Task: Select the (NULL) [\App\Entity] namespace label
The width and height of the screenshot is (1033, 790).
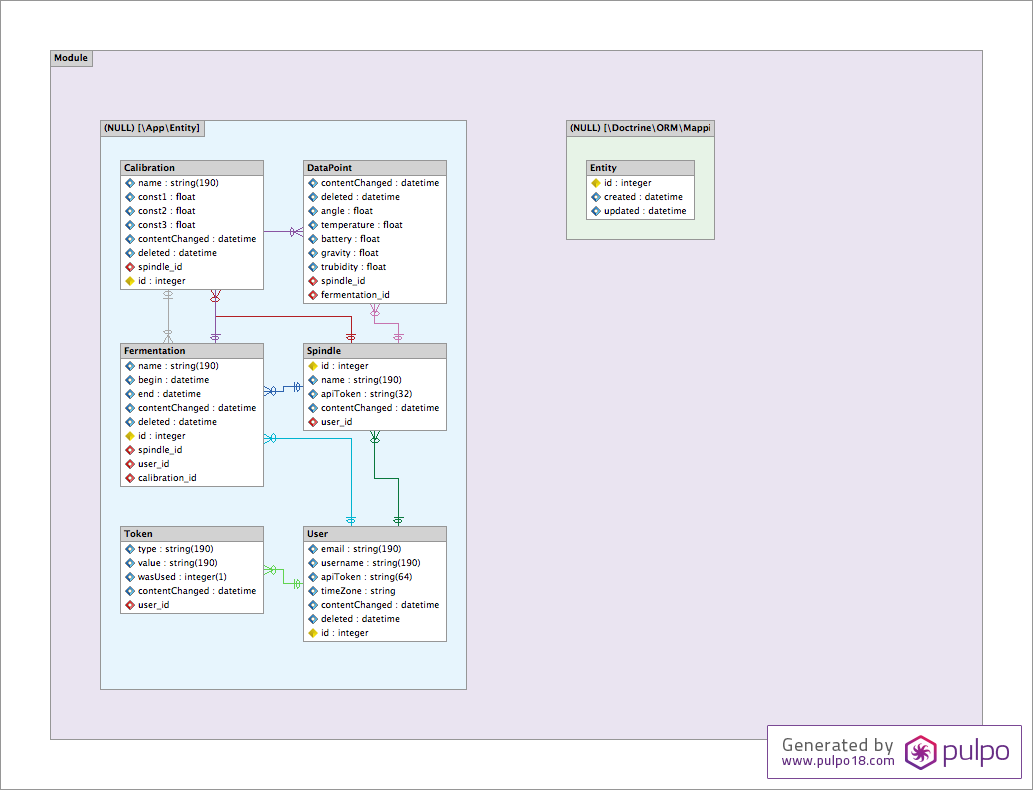Action: coord(152,128)
